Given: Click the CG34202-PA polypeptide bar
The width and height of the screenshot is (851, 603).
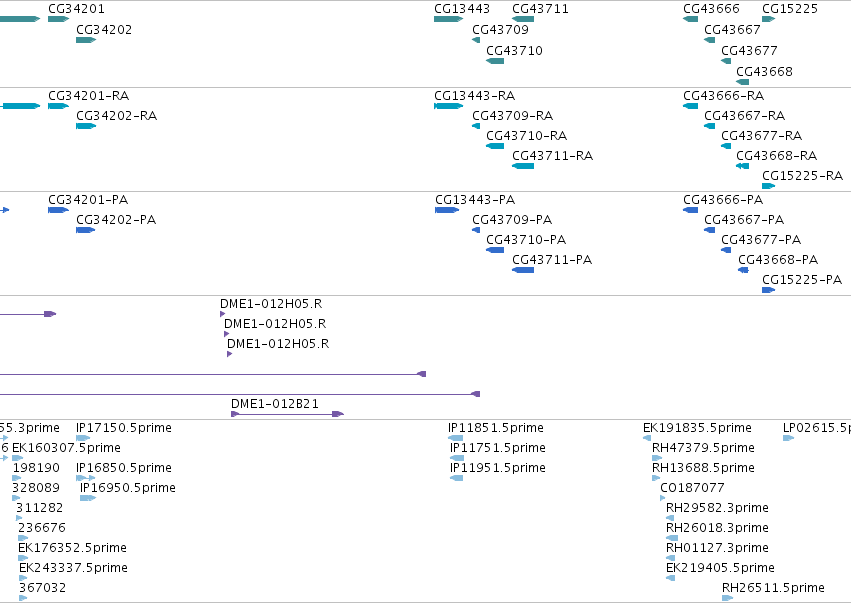Looking at the screenshot, I should pos(85,230).
